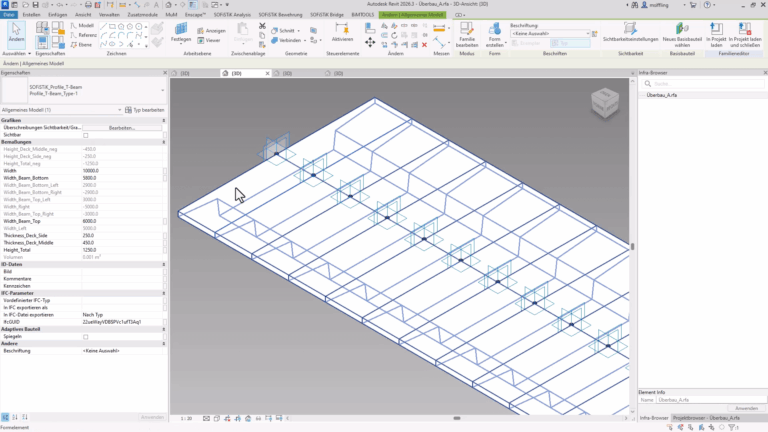Click the associate-parameter box for Width

click(x=165, y=171)
